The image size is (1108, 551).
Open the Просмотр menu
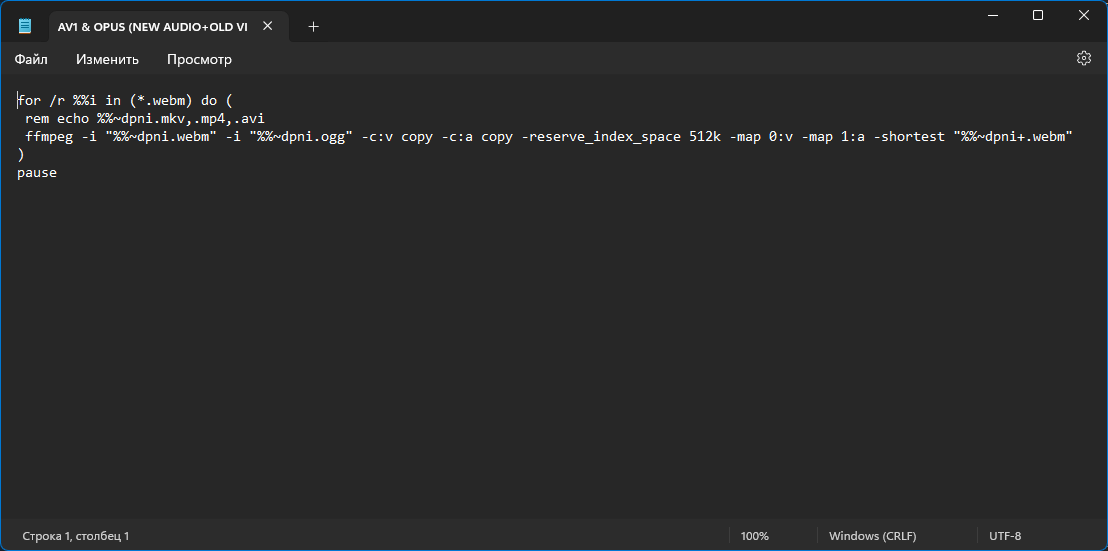pos(199,59)
